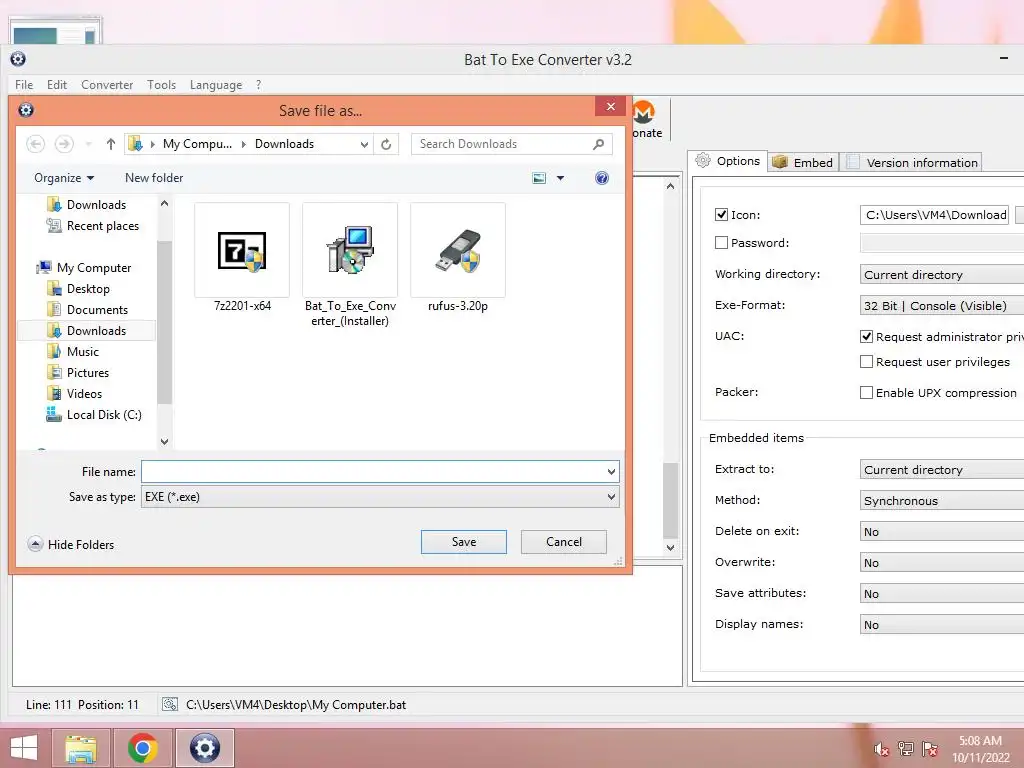Viewport: 1024px width, 768px height.
Task: Open the Exe-Format dropdown
Action: click(942, 306)
